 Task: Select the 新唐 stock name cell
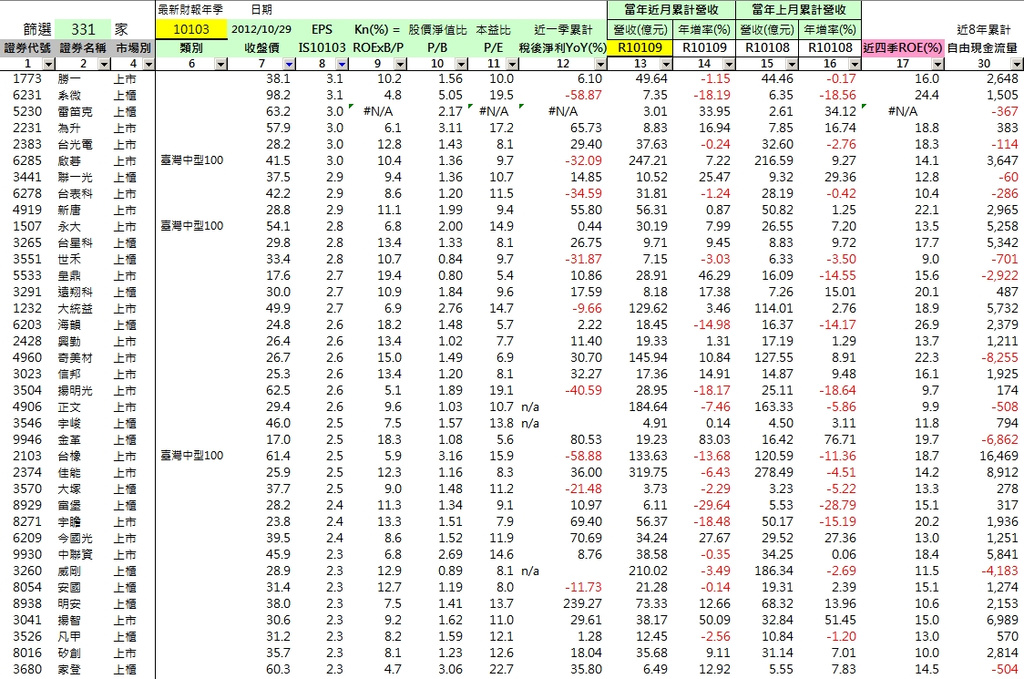click(x=69, y=210)
